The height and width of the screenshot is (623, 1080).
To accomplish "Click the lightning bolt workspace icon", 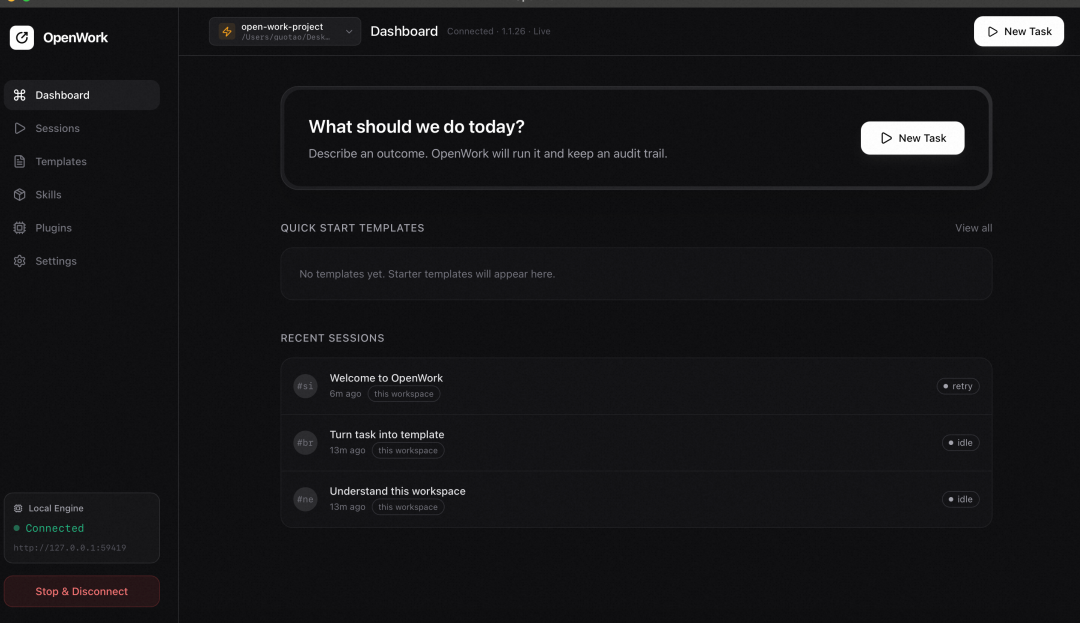I will [x=227, y=31].
